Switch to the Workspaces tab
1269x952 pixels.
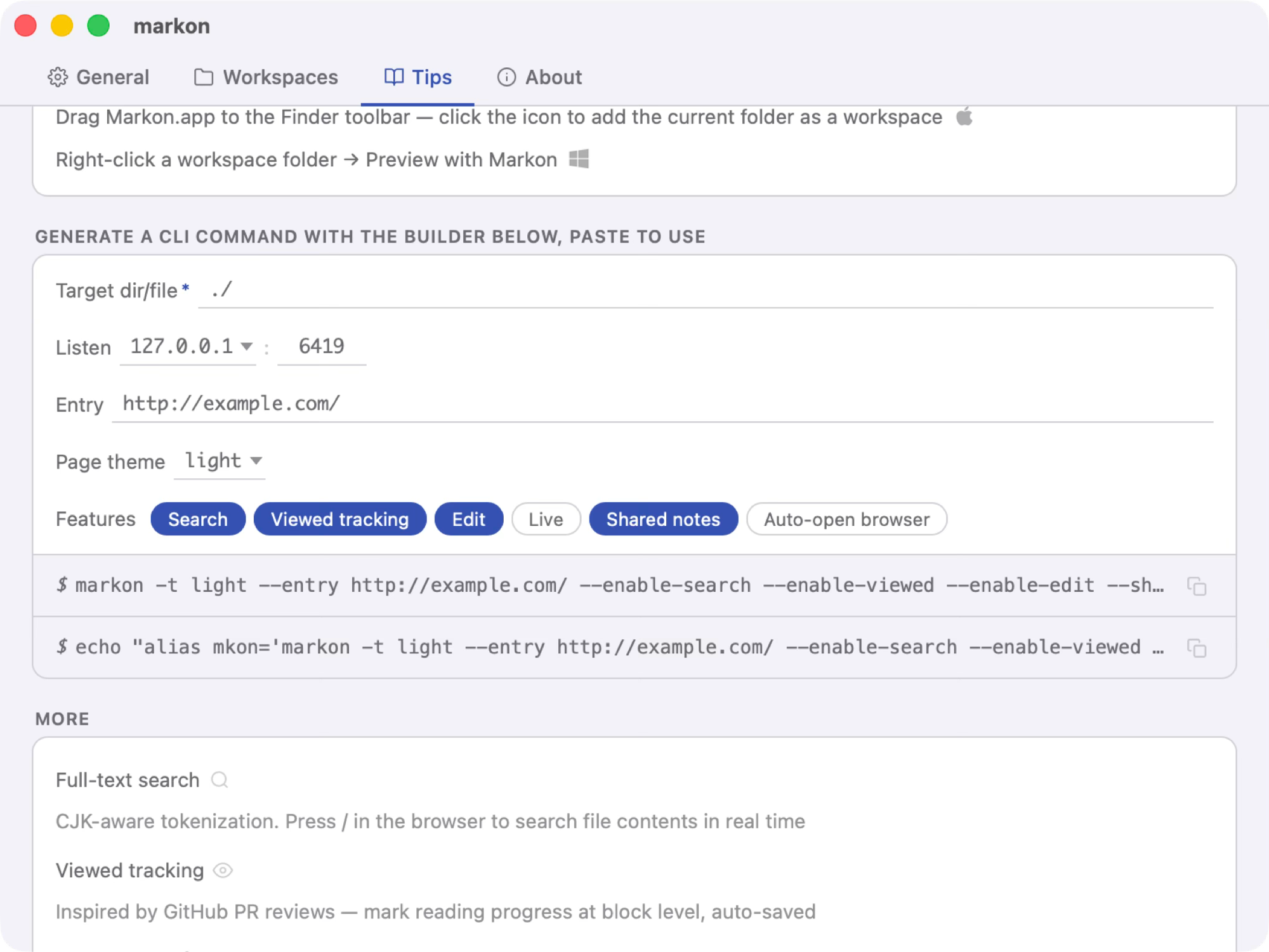click(266, 77)
